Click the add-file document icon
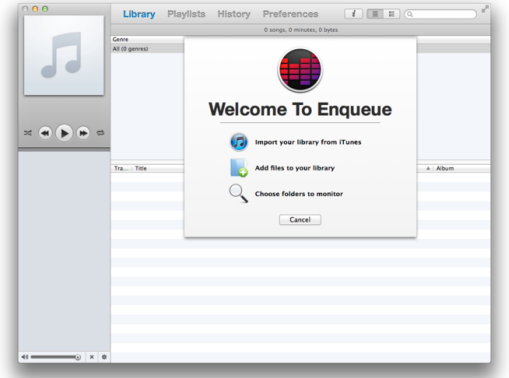 click(x=239, y=168)
